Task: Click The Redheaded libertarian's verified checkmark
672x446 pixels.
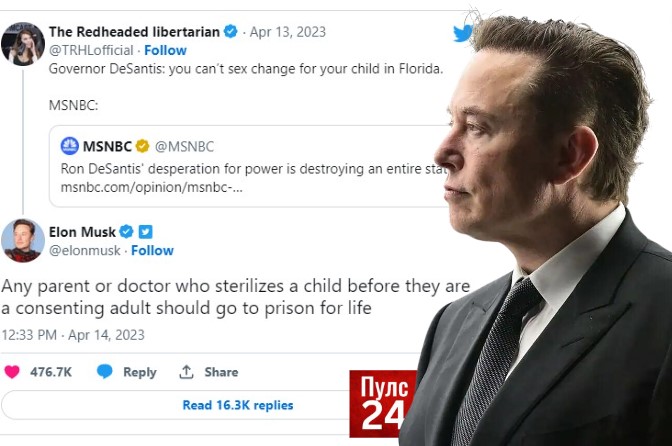Action: 231,31
